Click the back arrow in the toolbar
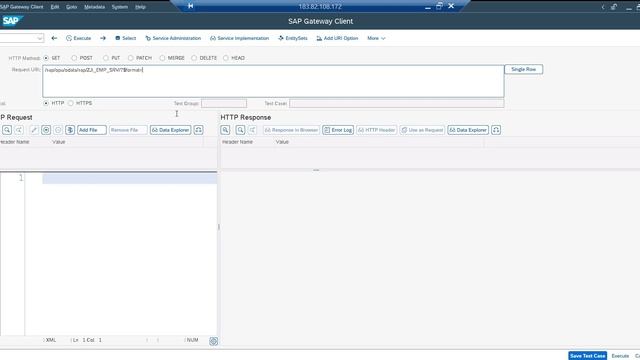 (54, 38)
